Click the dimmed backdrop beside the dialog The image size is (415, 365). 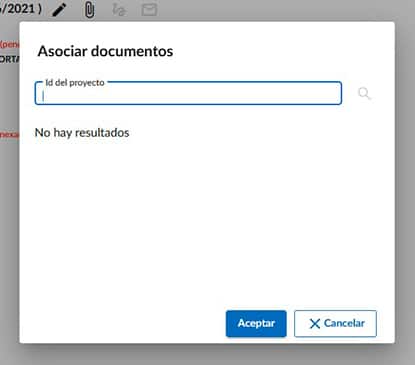[405, 167]
